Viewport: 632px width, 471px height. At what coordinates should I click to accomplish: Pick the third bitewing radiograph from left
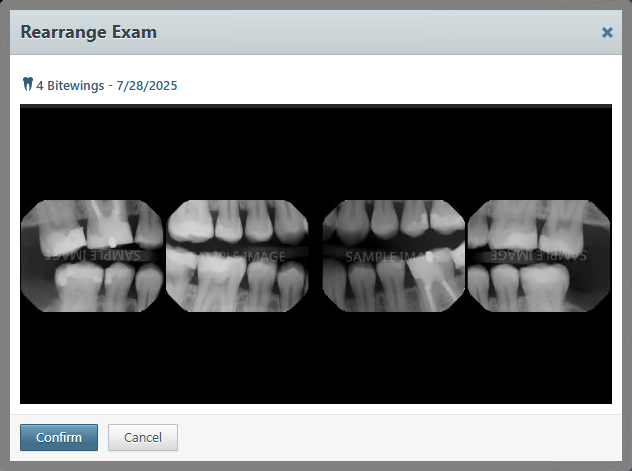(394, 256)
